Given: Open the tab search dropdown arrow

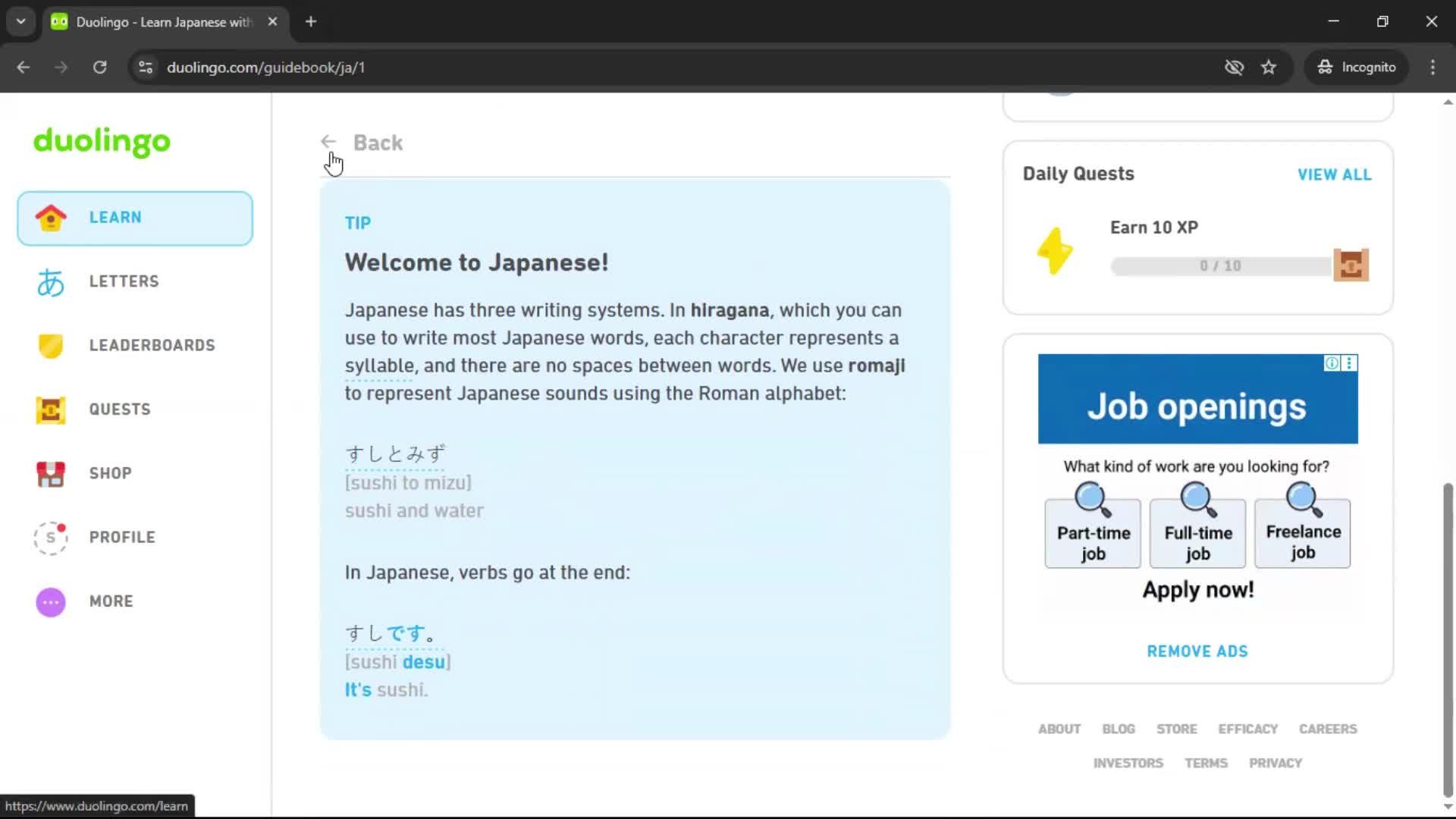Looking at the screenshot, I should (21, 21).
